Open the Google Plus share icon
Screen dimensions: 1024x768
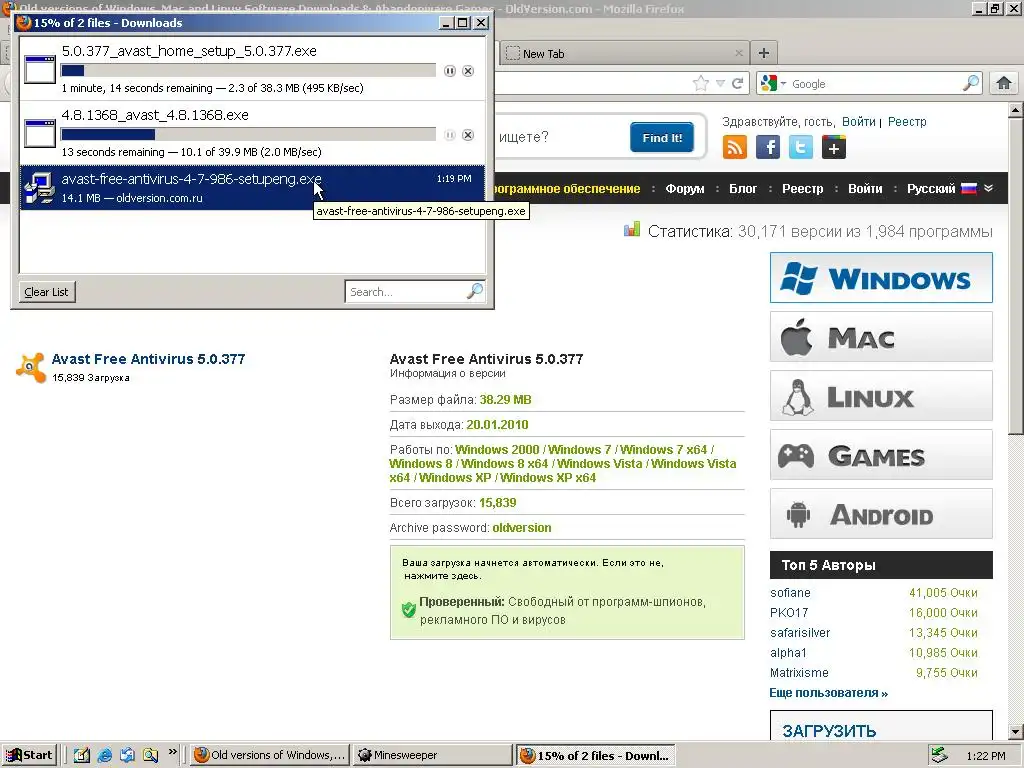[834, 147]
